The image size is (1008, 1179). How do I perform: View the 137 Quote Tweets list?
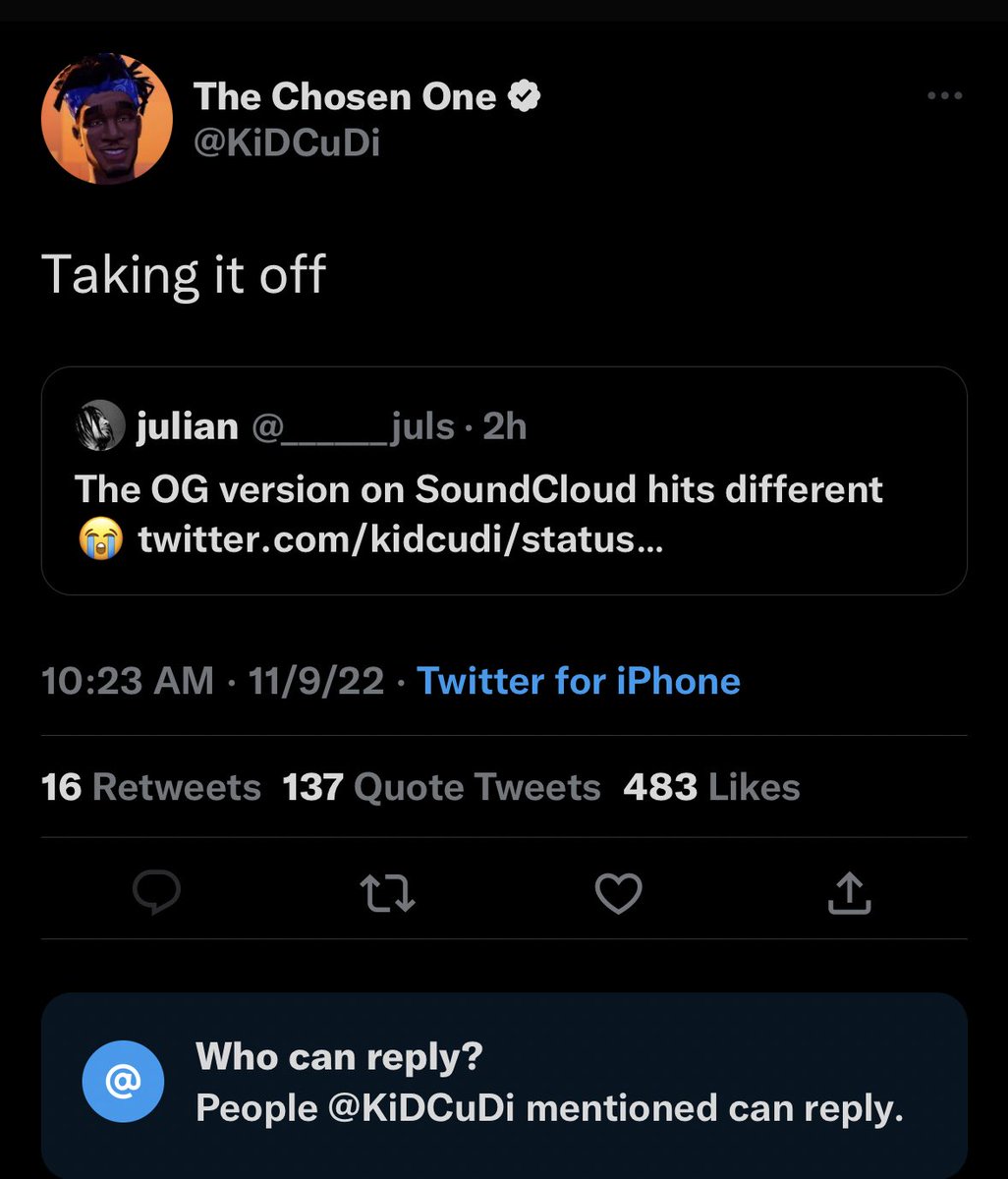click(x=441, y=787)
